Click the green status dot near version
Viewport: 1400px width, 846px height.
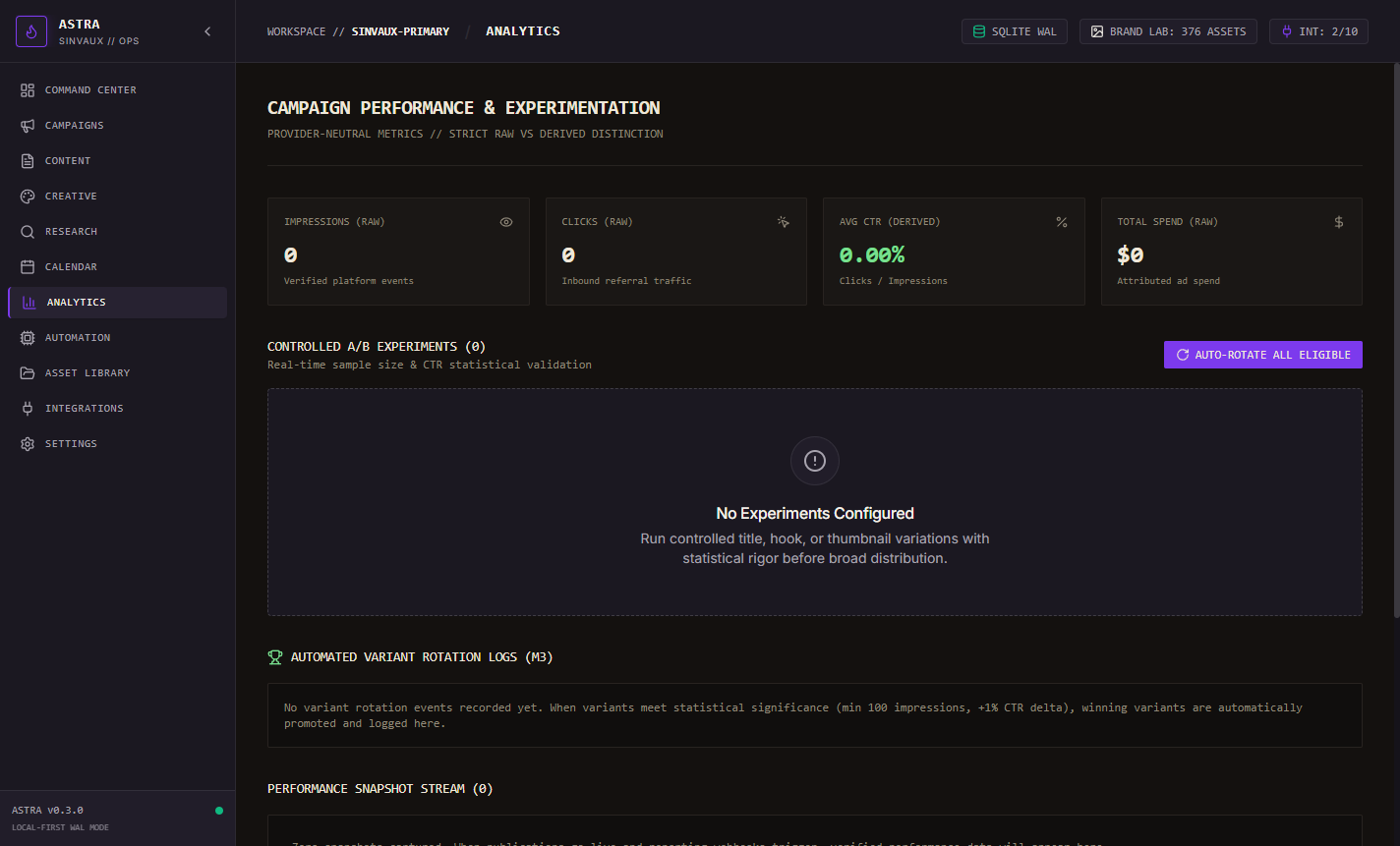point(219,811)
